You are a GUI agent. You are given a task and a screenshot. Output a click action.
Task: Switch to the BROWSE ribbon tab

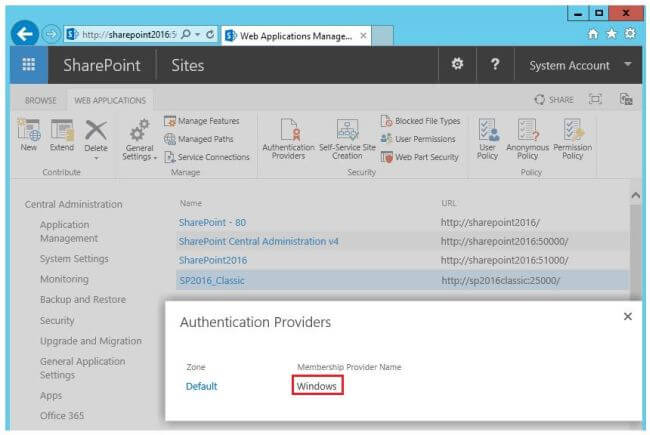(41, 100)
